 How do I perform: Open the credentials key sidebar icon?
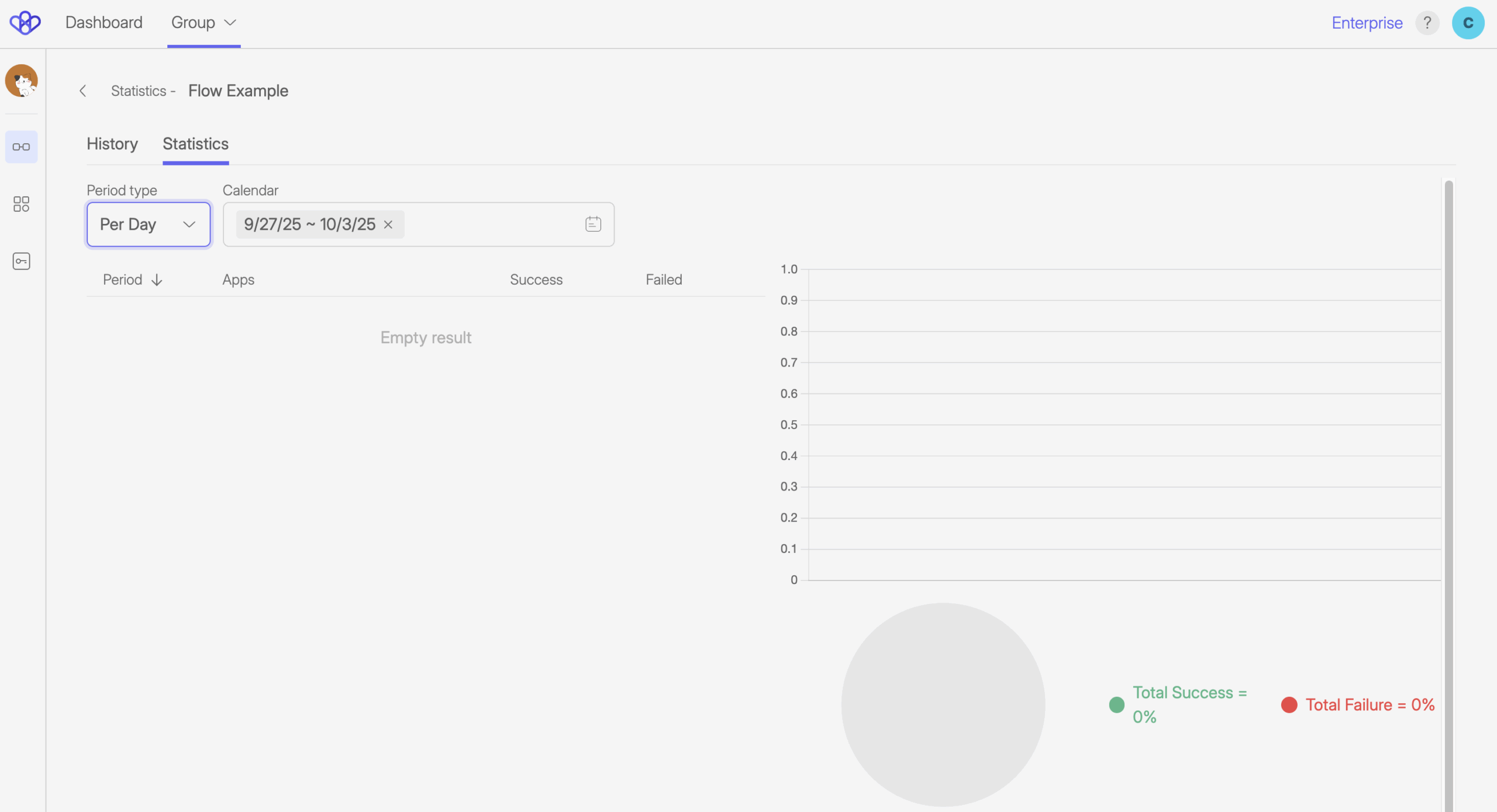tap(21, 261)
